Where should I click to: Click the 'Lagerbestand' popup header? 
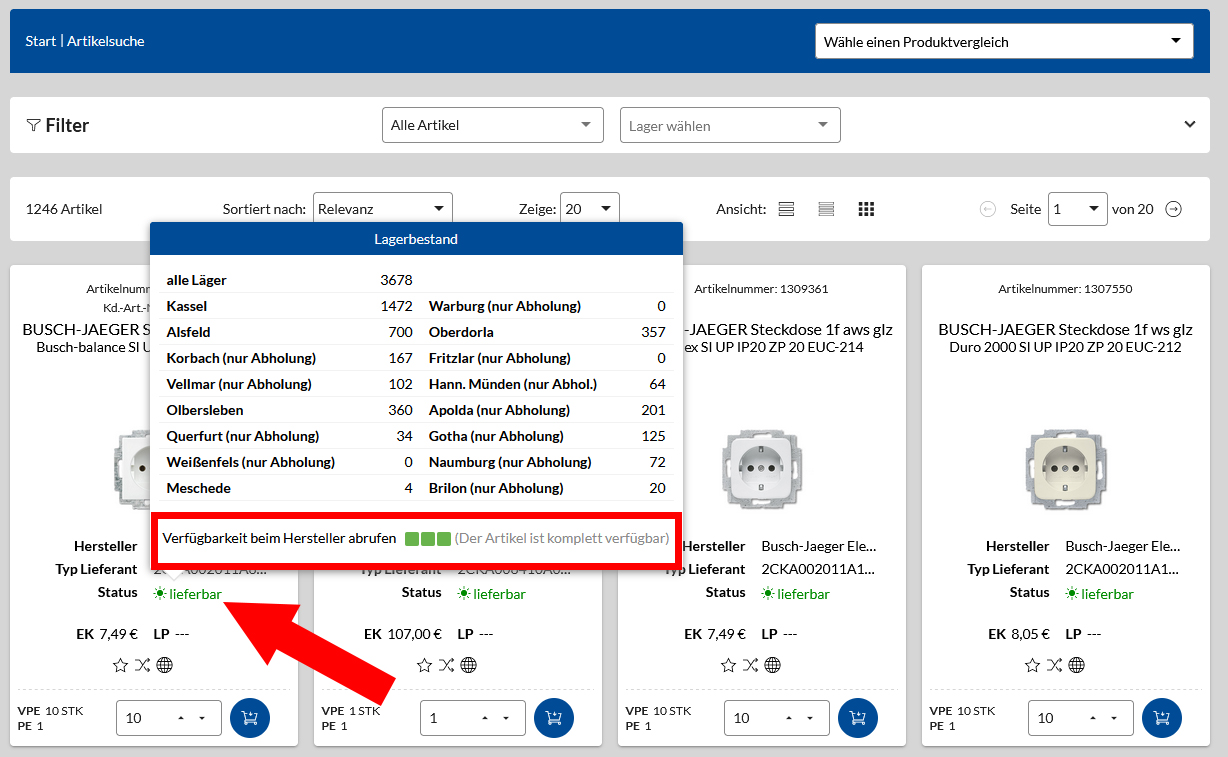(416, 239)
